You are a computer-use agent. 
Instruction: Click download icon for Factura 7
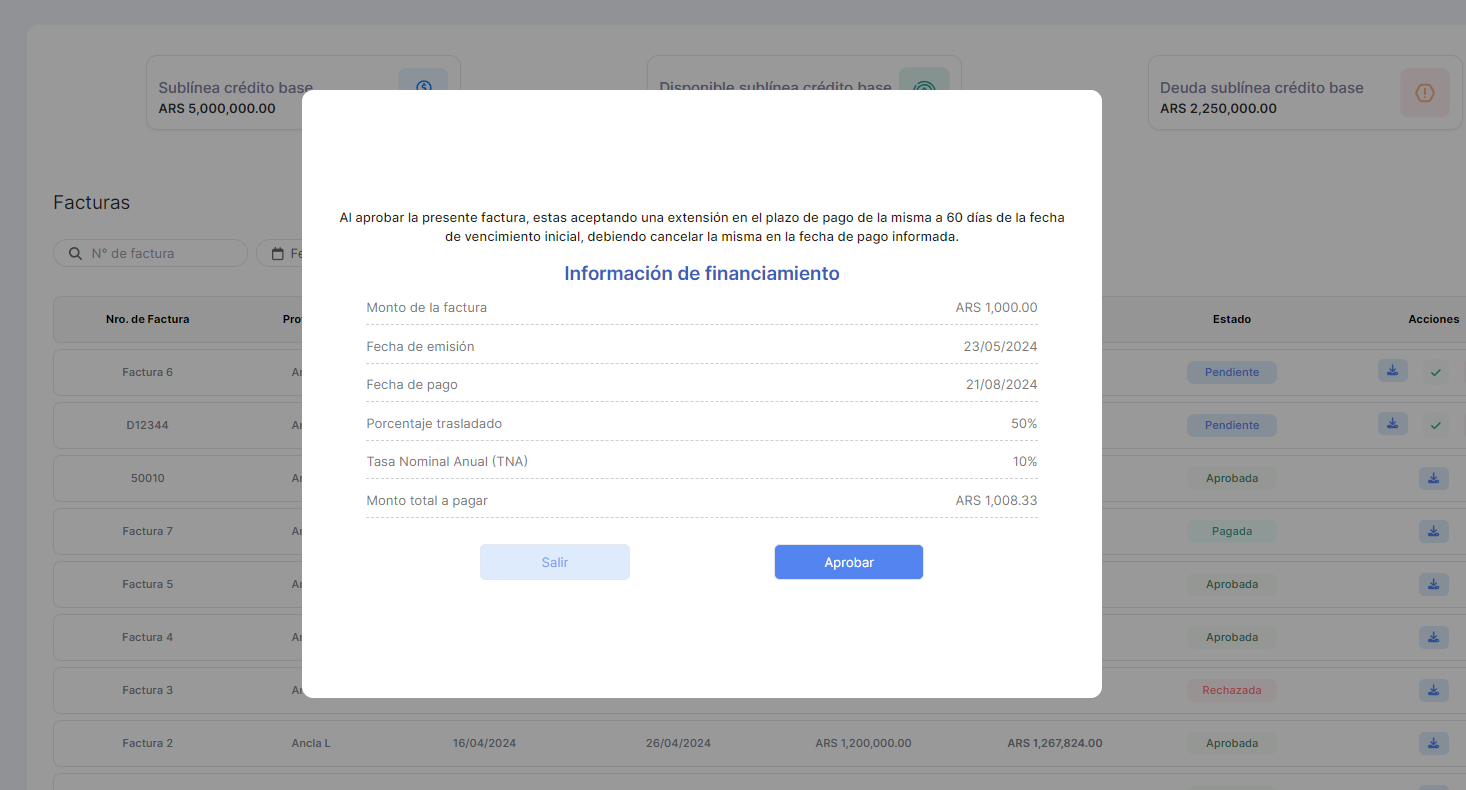point(1433,531)
